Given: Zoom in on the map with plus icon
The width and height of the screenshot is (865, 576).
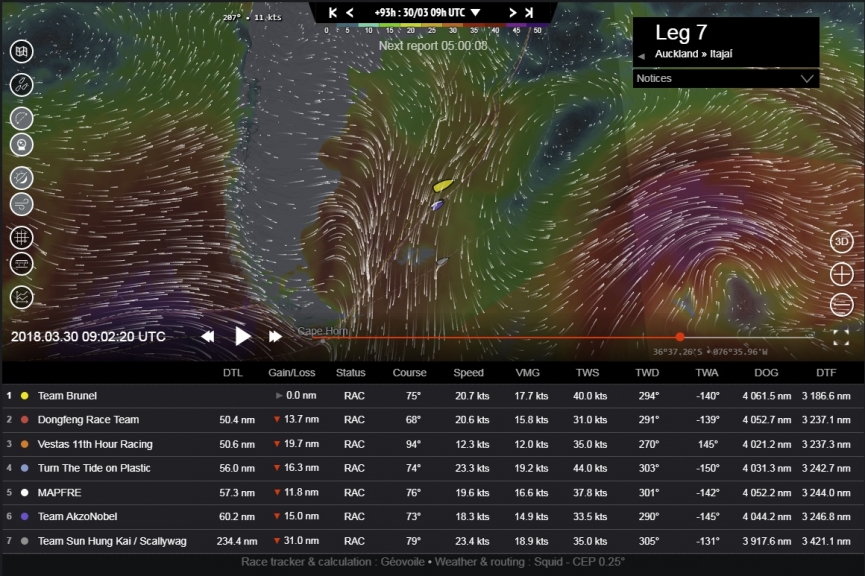Looking at the screenshot, I should click(x=841, y=274).
